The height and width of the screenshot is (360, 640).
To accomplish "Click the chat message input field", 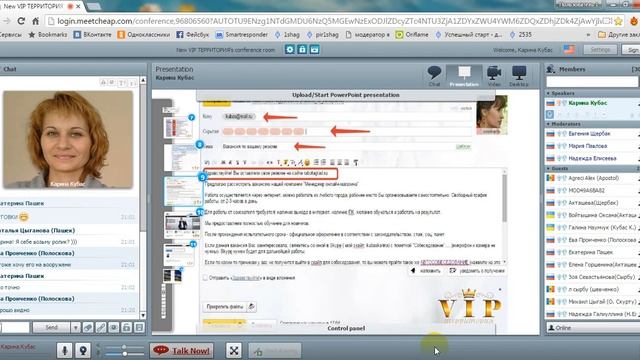I will (15, 327).
